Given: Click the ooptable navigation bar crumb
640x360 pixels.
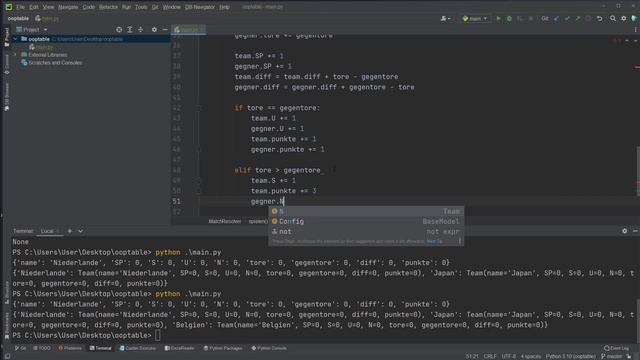Looking at the screenshot, I should tap(18, 18).
